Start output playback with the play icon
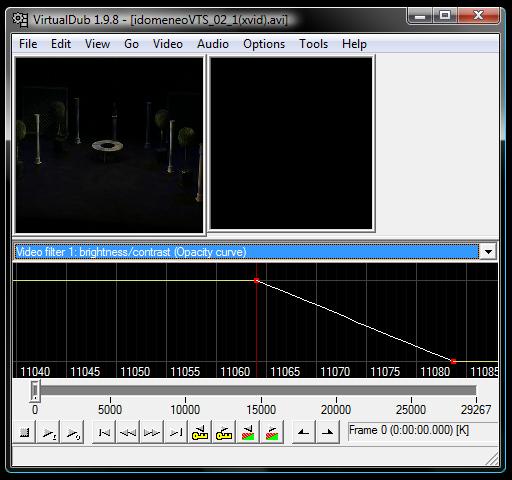 coord(72,432)
